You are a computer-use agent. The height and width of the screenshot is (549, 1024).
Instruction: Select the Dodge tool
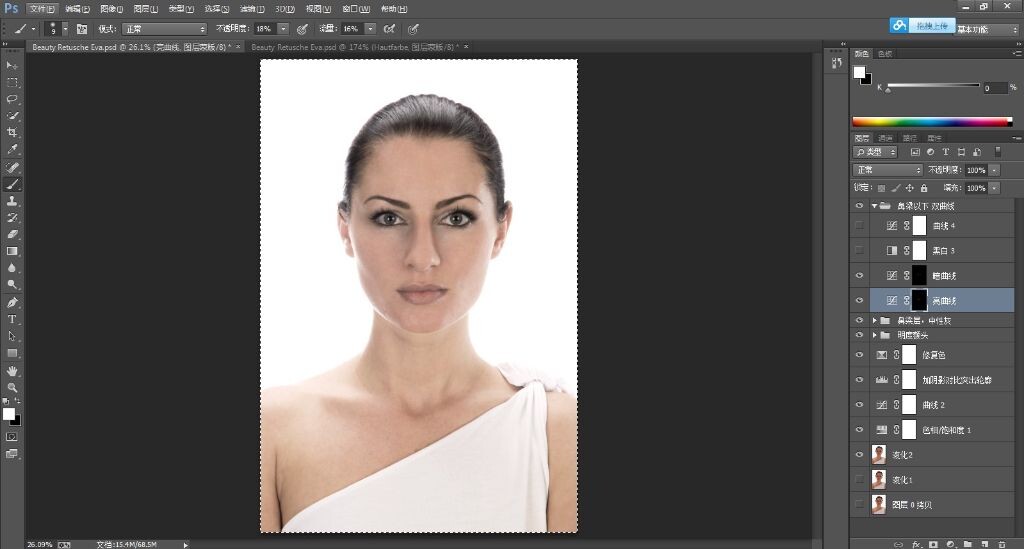click(12, 285)
